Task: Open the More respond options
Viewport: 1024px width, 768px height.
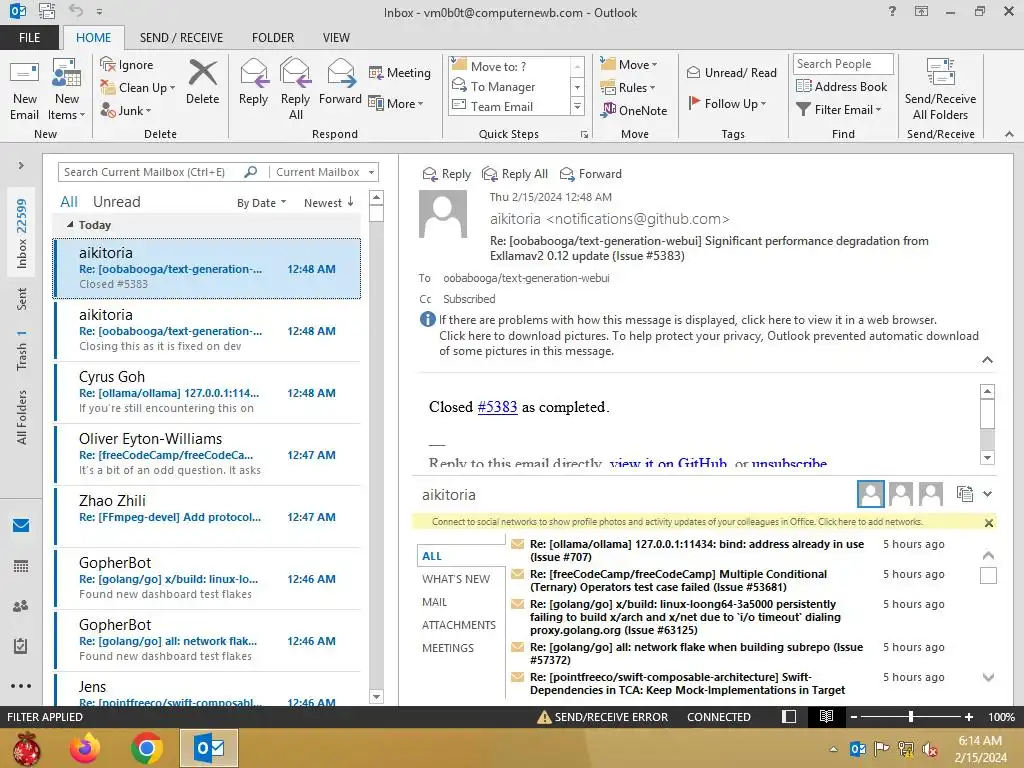Action: pyautogui.click(x=396, y=103)
